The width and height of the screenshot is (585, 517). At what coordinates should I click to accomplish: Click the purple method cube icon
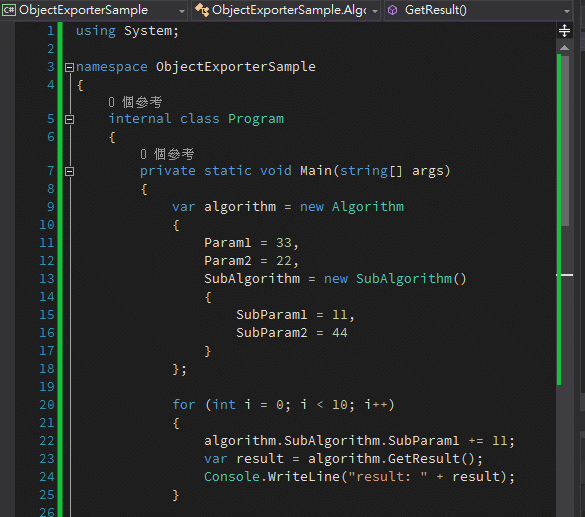click(x=392, y=10)
